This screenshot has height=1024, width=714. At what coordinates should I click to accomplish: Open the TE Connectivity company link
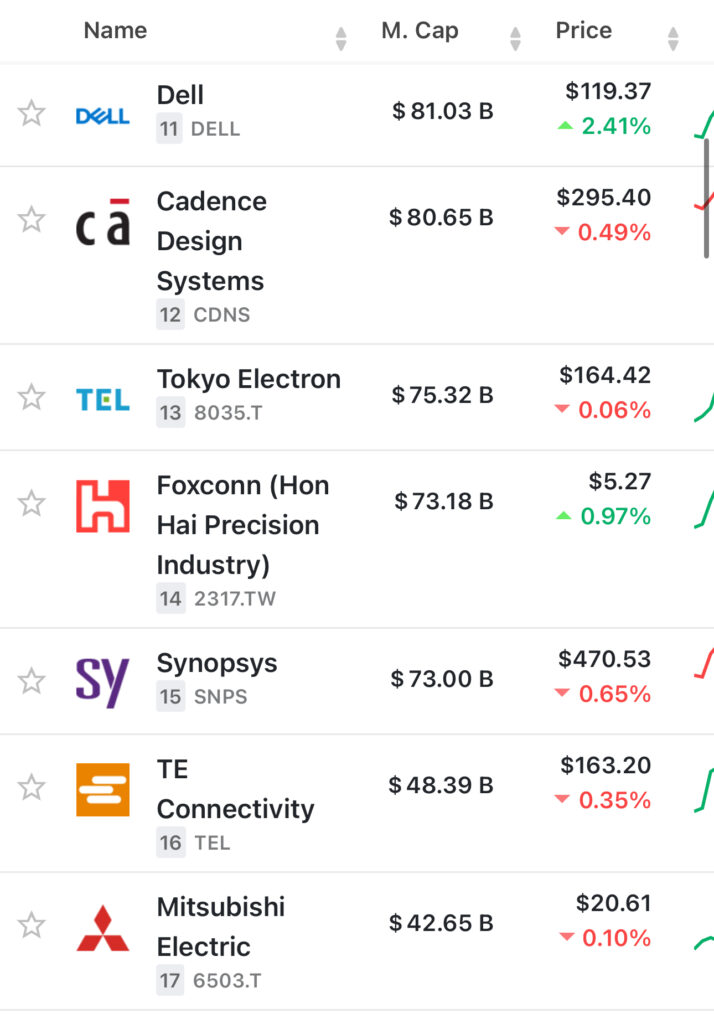pyautogui.click(x=235, y=789)
